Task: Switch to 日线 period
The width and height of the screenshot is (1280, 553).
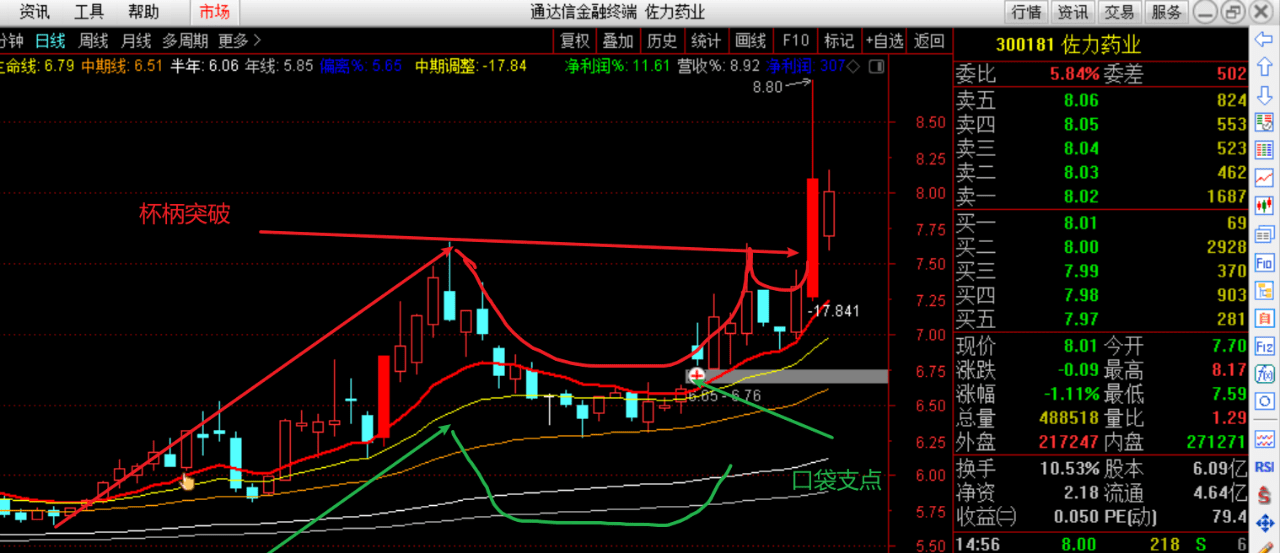Action: 50,40
